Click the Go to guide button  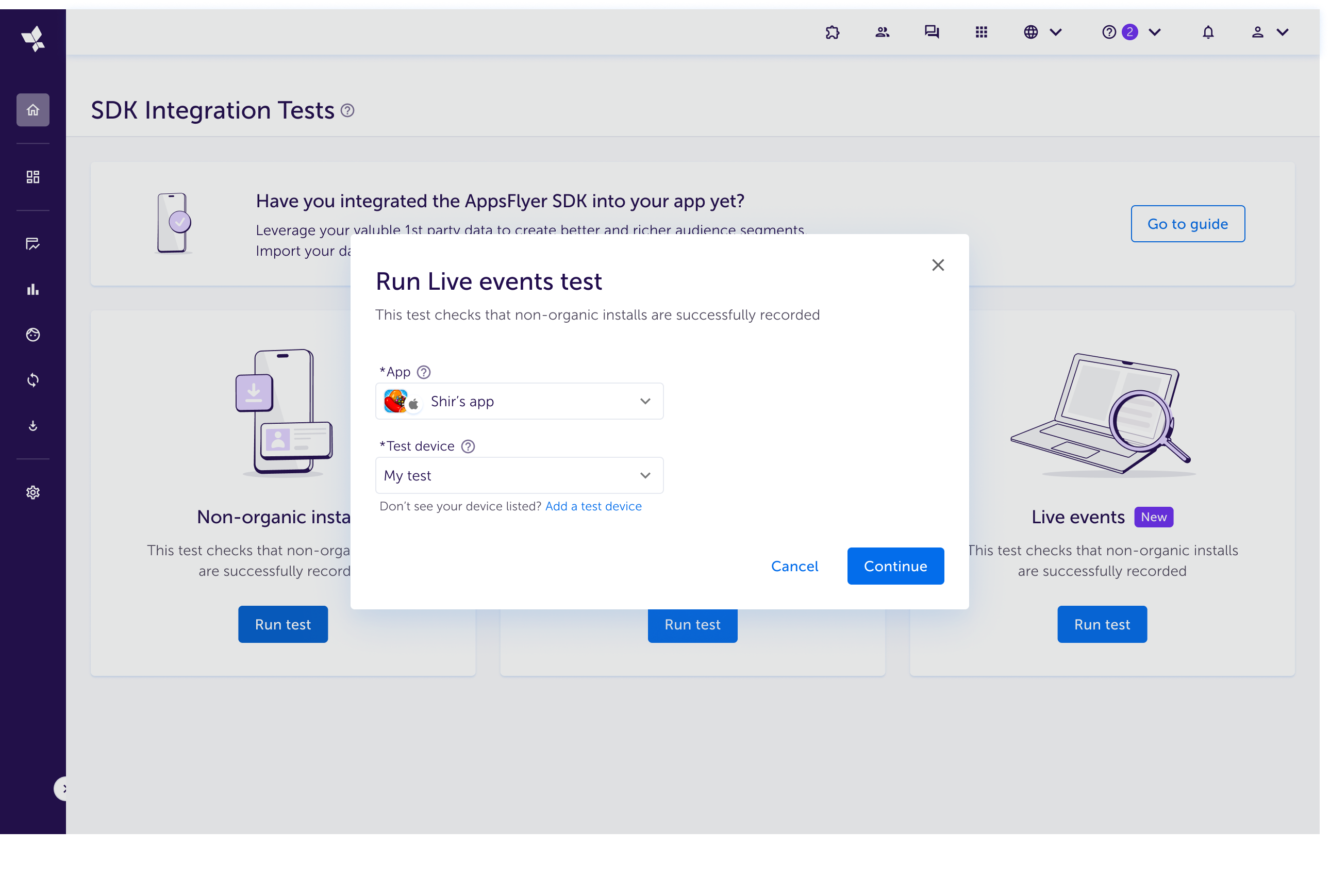(x=1187, y=224)
